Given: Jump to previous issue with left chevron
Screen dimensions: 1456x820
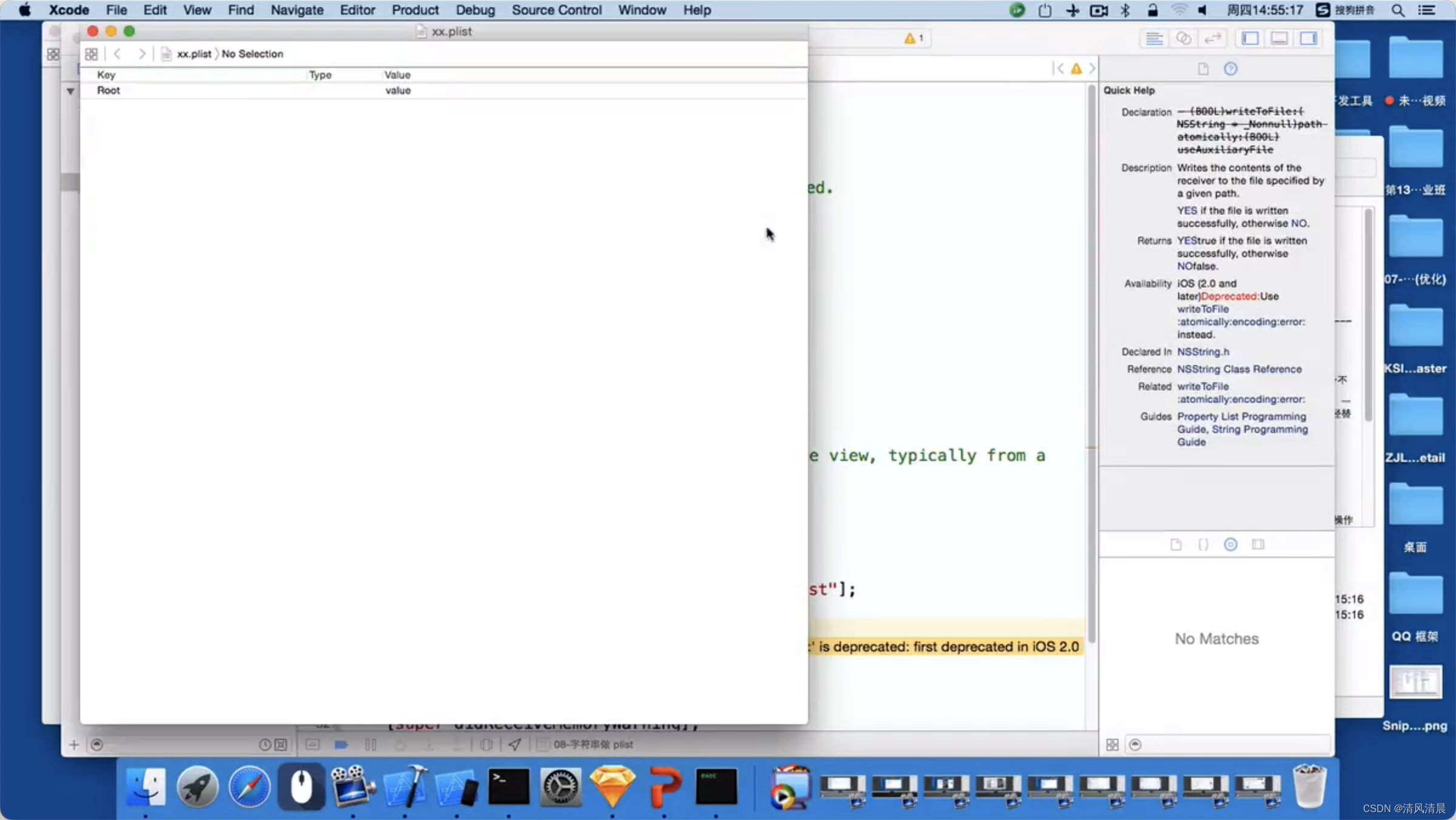Looking at the screenshot, I should pyautogui.click(x=1059, y=69).
